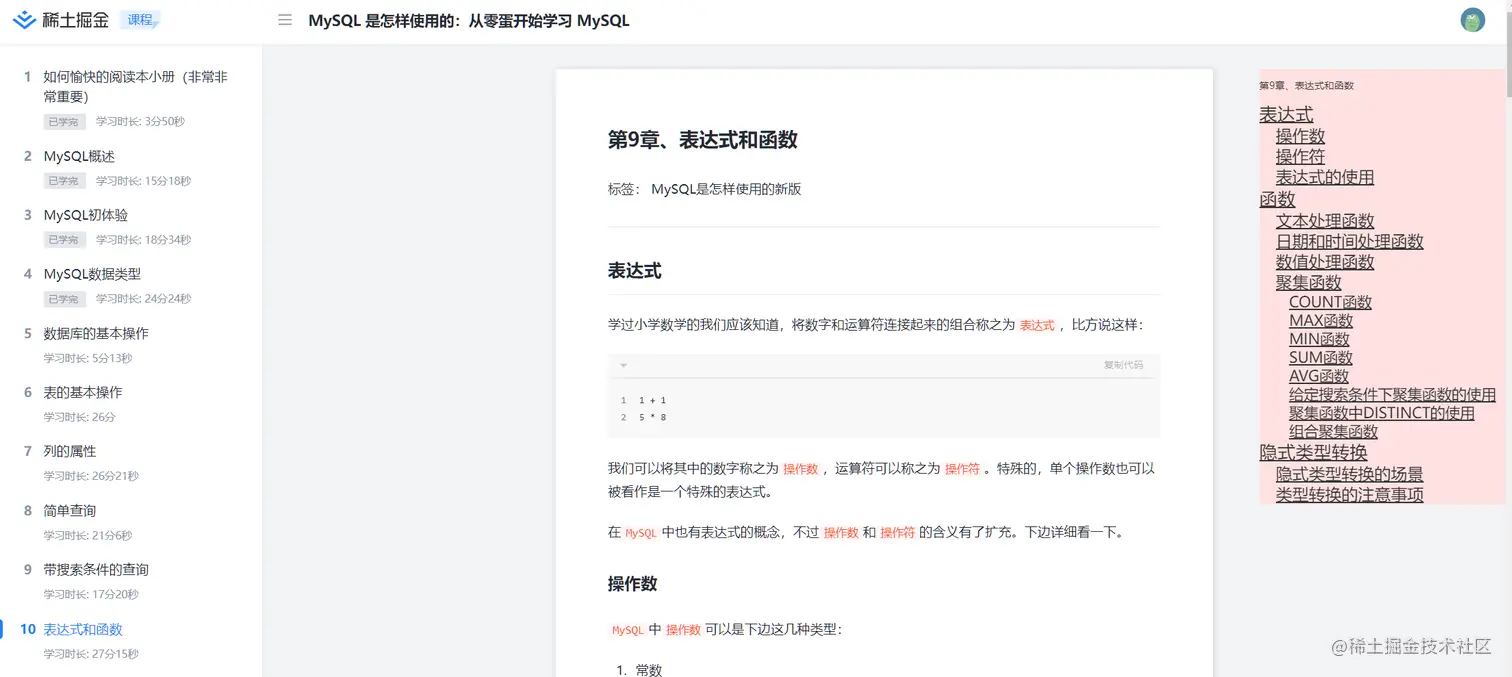Screen dimensions: 1512x677
Task: Go to 隐式类型转换 in contents
Action: coord(1313,452)
